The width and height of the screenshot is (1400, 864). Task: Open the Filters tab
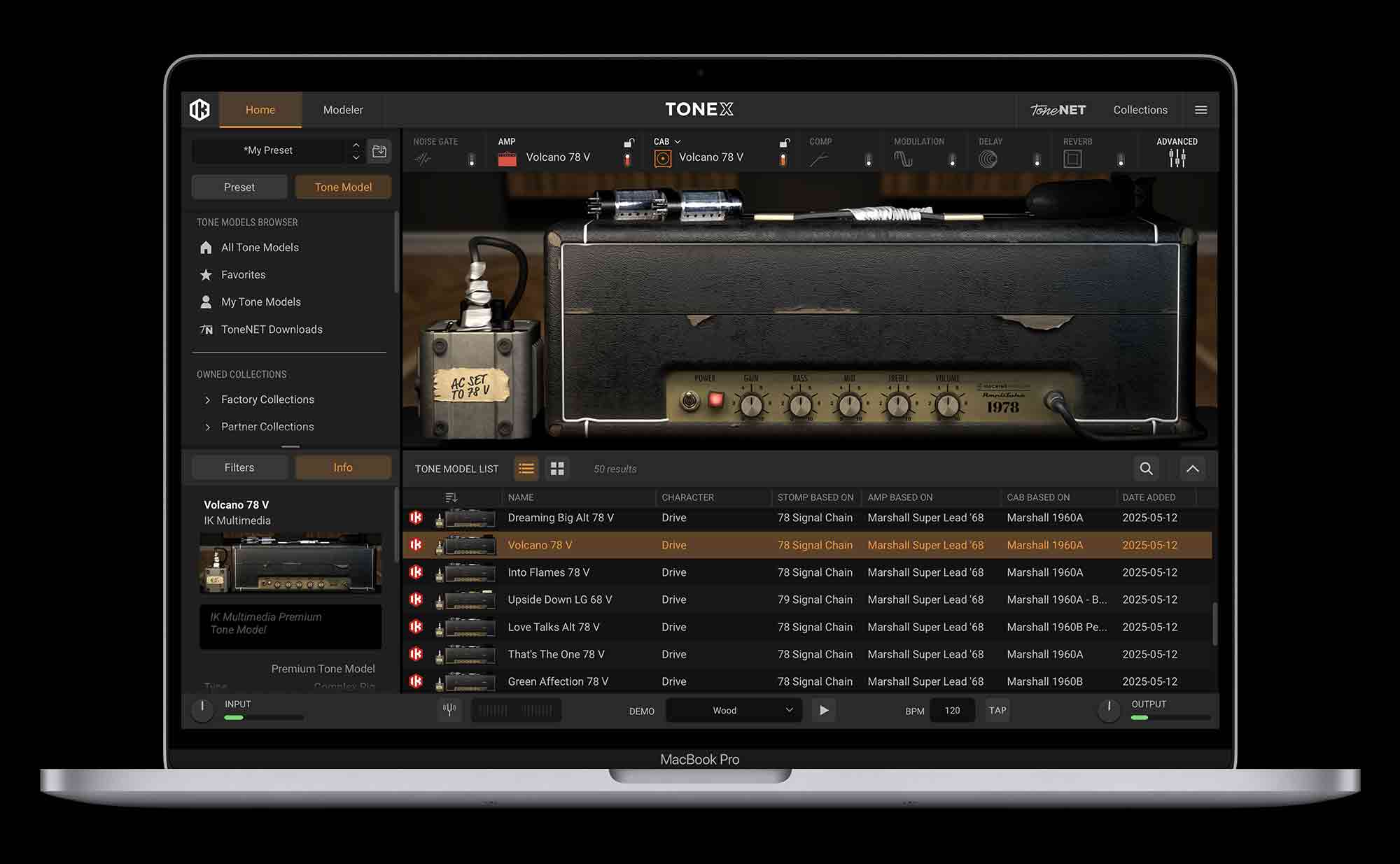[x=239, y=468]
